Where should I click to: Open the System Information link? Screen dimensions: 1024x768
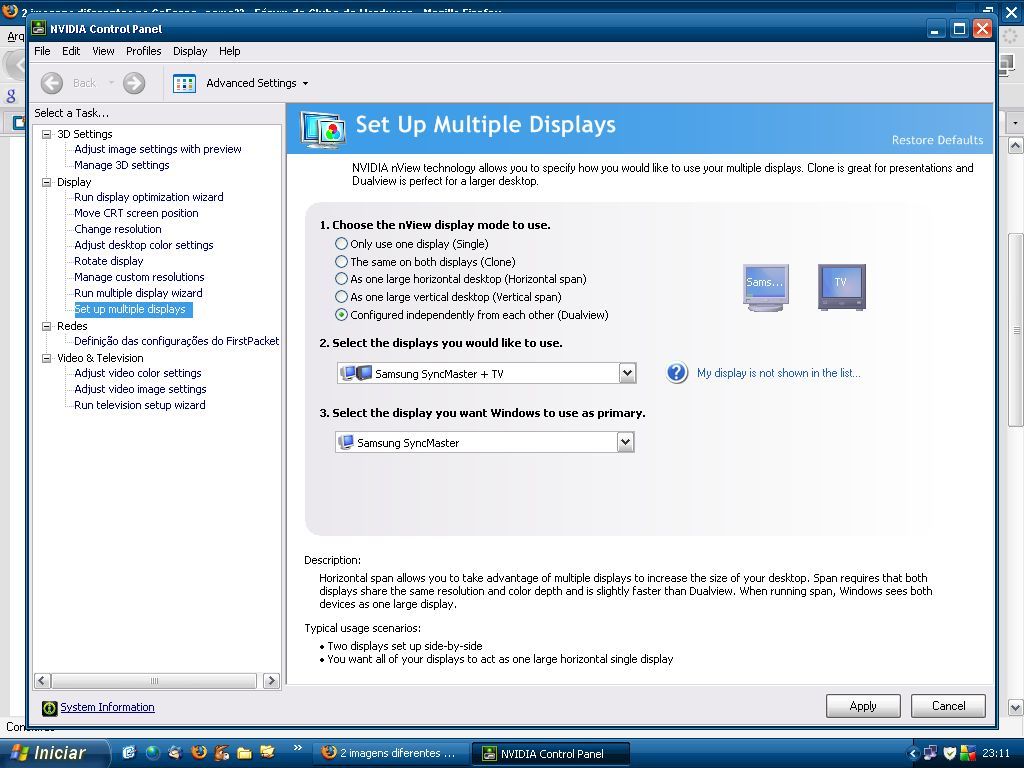point(107,707)
